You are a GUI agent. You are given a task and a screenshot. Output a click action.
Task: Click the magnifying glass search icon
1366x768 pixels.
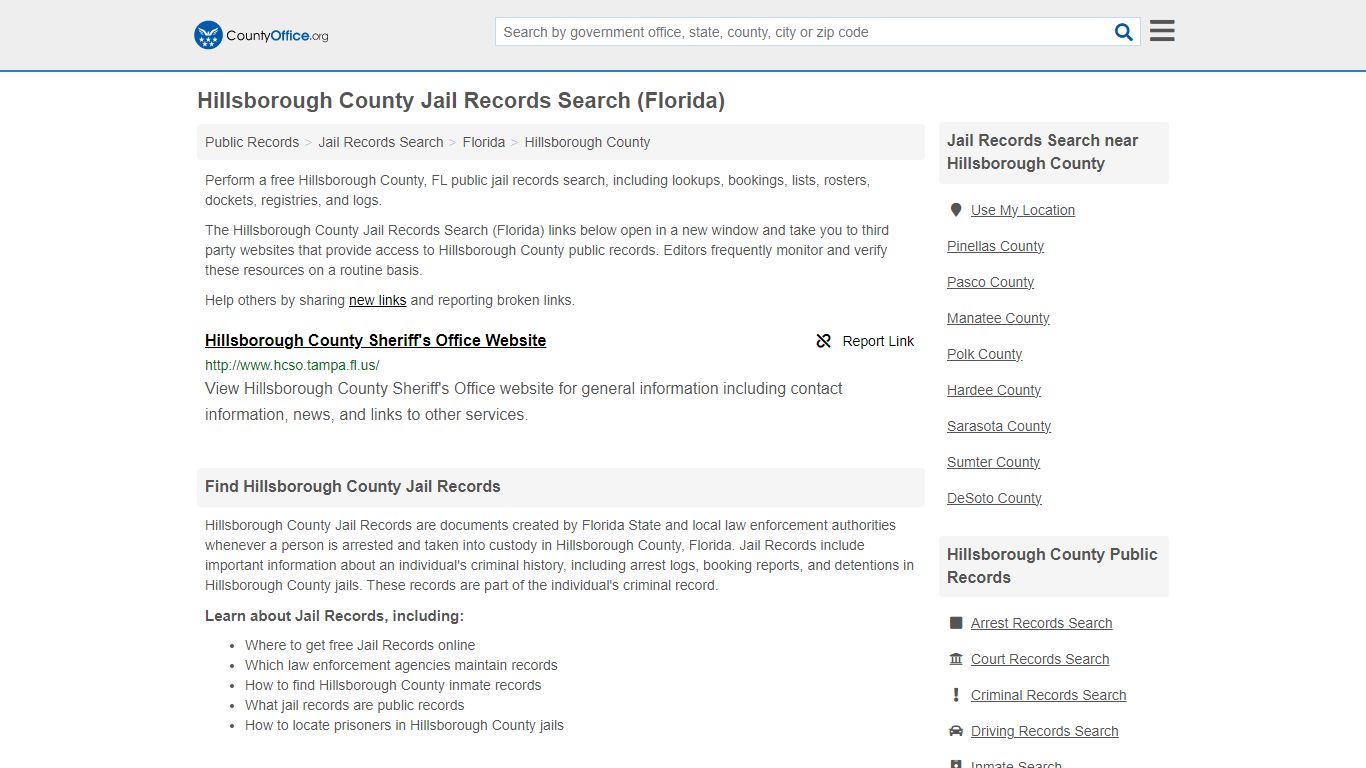(x=1123, y=31)
